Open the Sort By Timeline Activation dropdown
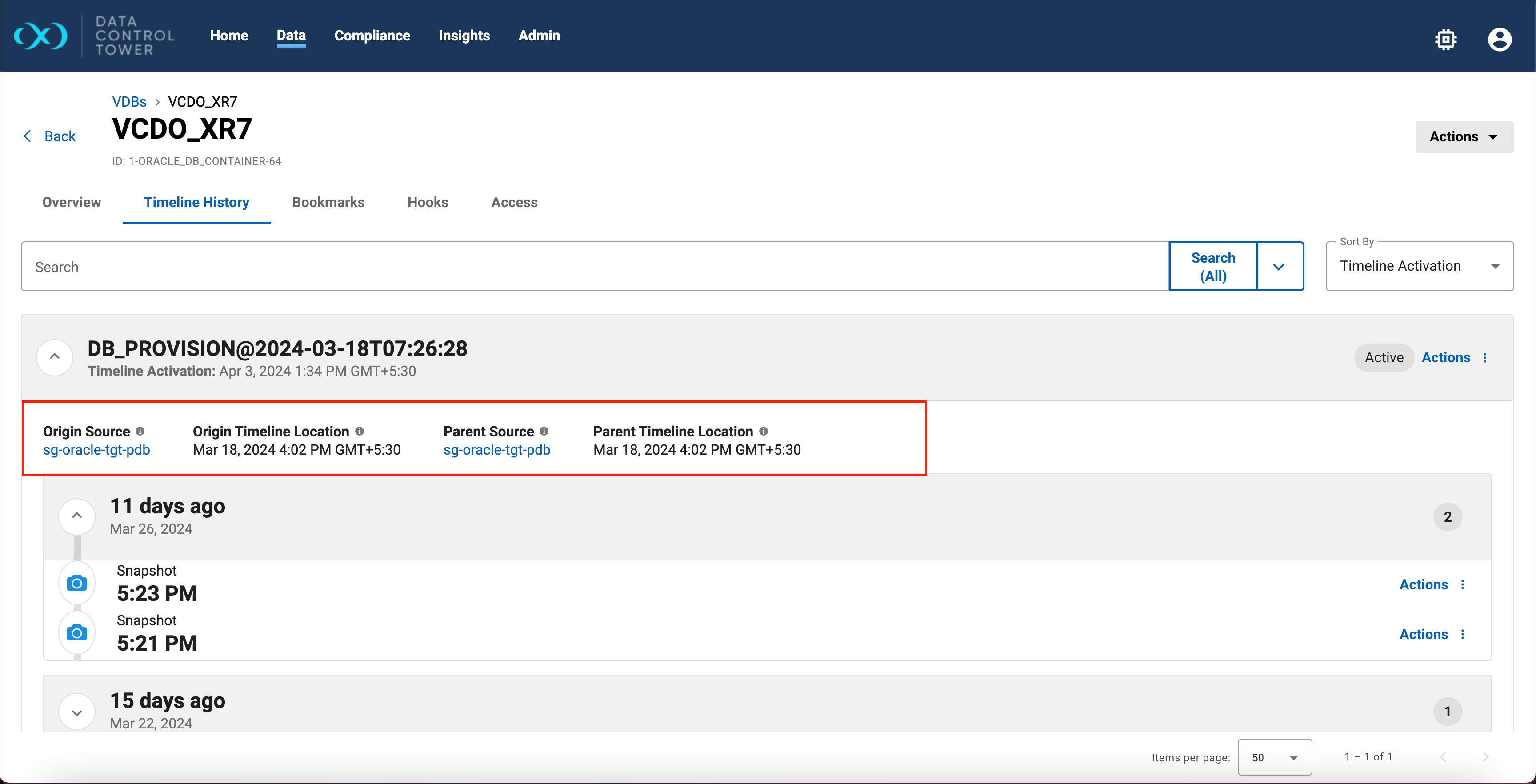This screenshot has width=1536, height=784. pos(1419,267)
